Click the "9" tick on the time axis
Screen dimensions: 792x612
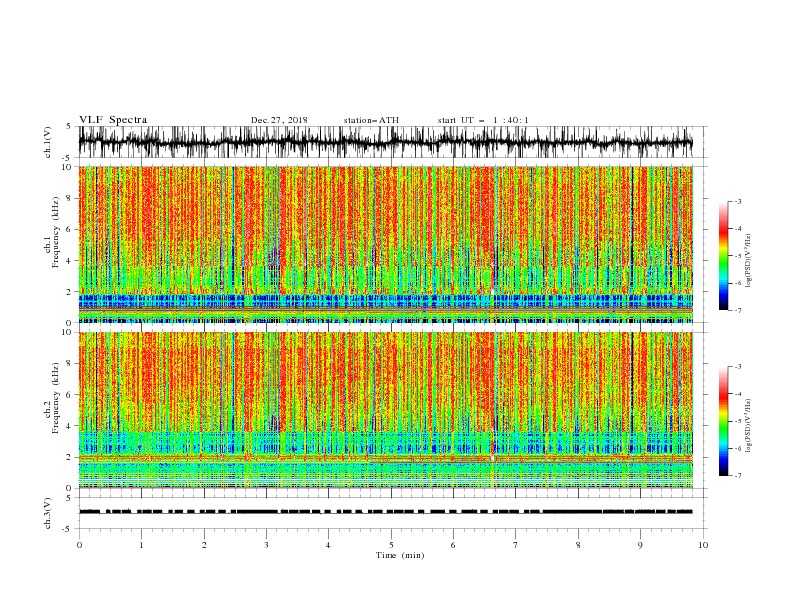[x=640, y=545]
